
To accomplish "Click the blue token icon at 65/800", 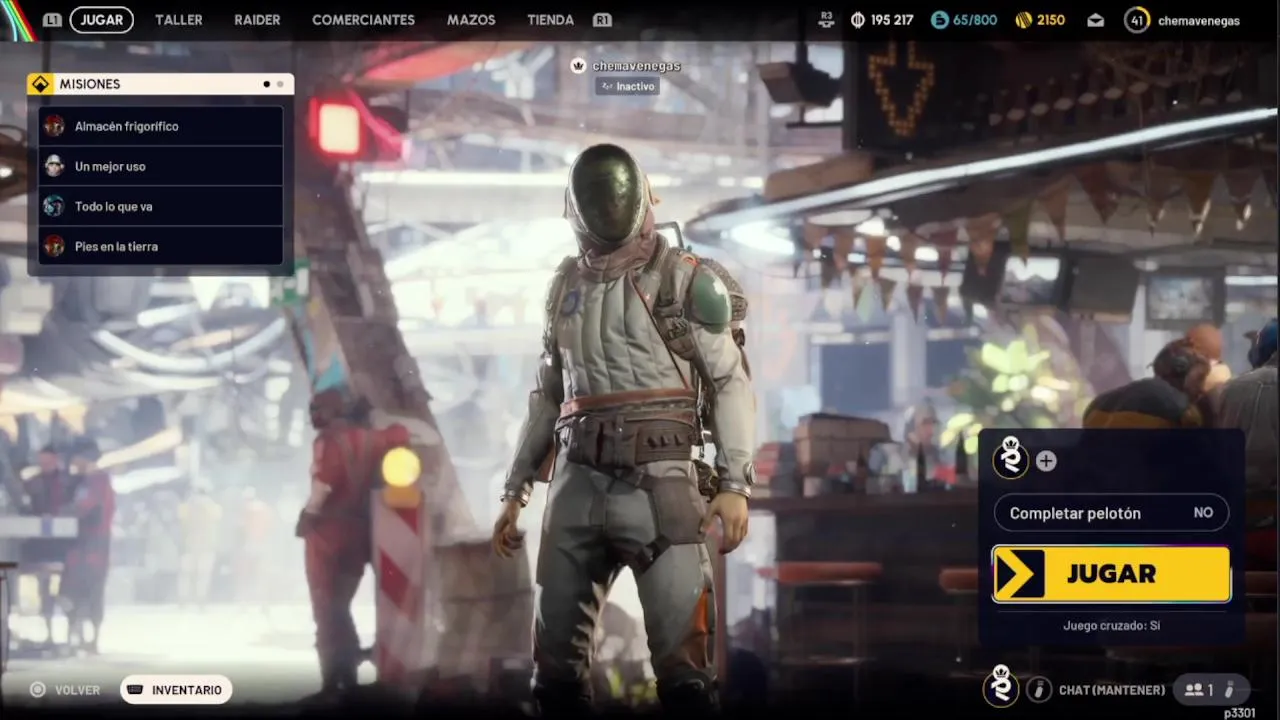I will (x=939, y=20).
